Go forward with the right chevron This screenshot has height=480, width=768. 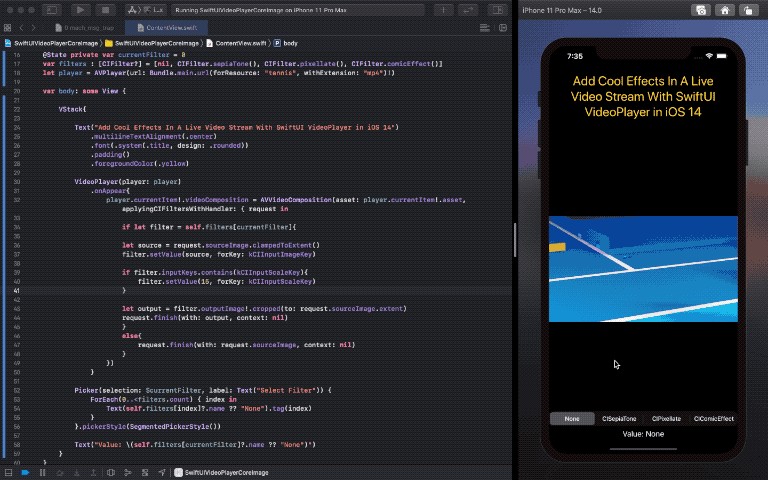[33, 28]
